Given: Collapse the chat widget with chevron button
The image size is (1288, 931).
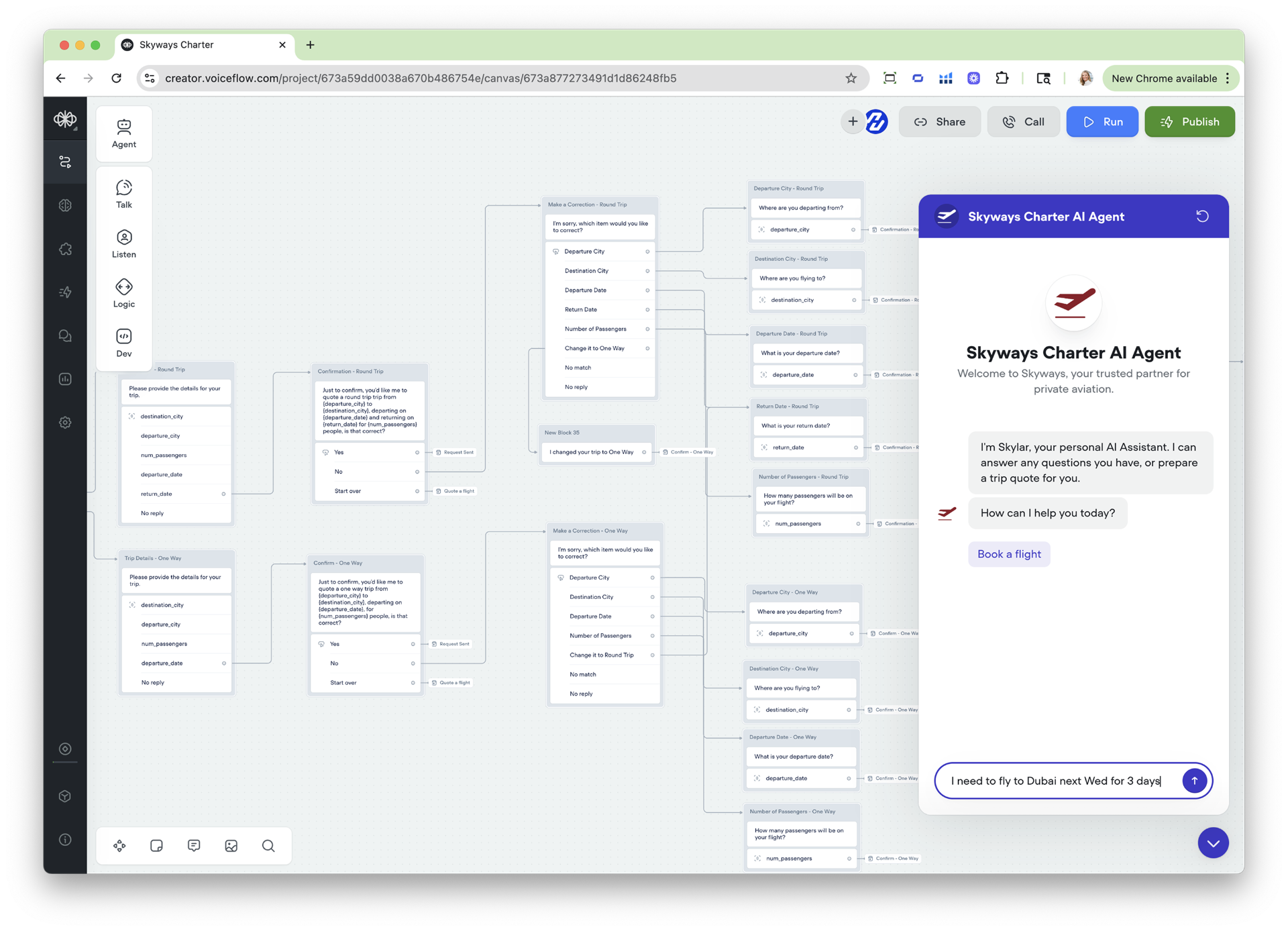Looking at the screenshot, I should pyautogui.click(x=1213, y=843).
